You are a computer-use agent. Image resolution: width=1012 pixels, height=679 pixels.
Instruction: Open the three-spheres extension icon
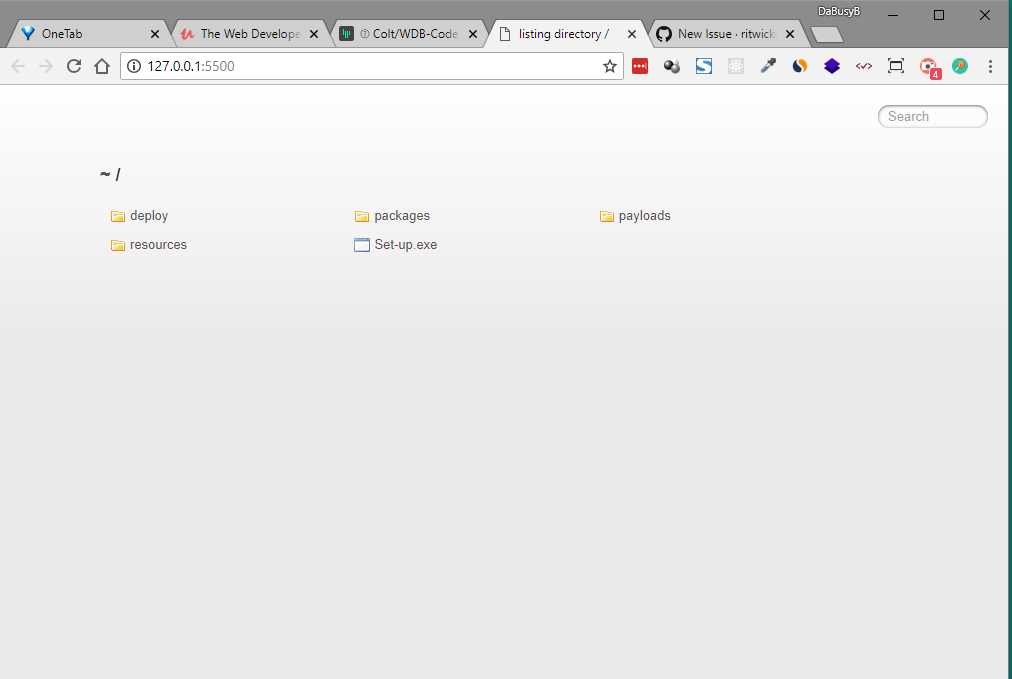672,66
